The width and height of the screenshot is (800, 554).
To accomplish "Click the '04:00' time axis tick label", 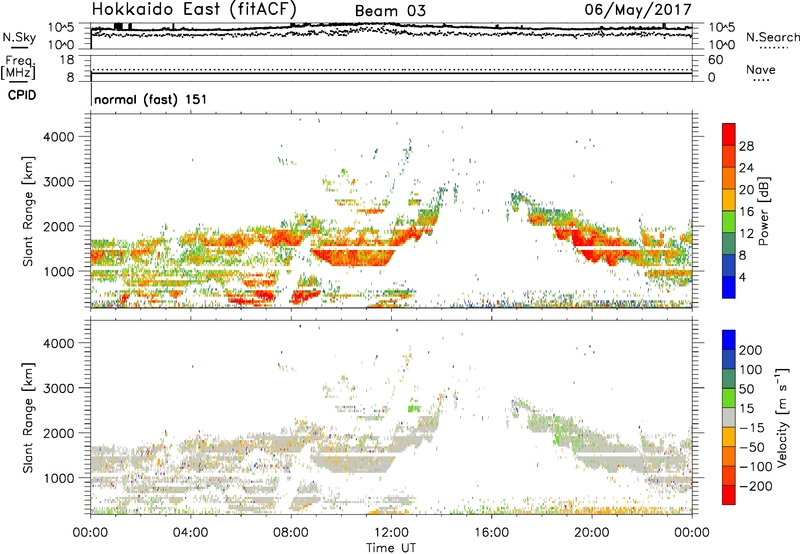I will click(x=191, y=533).
